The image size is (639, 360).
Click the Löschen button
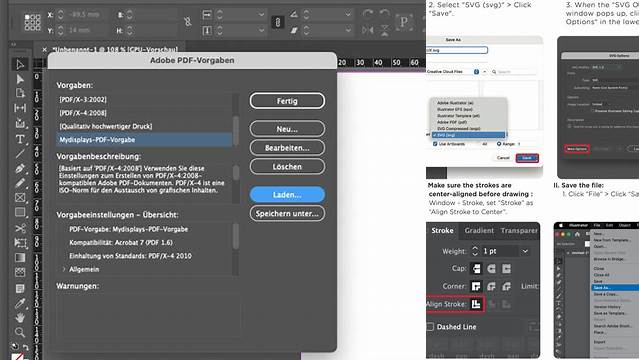coord(287,167)
